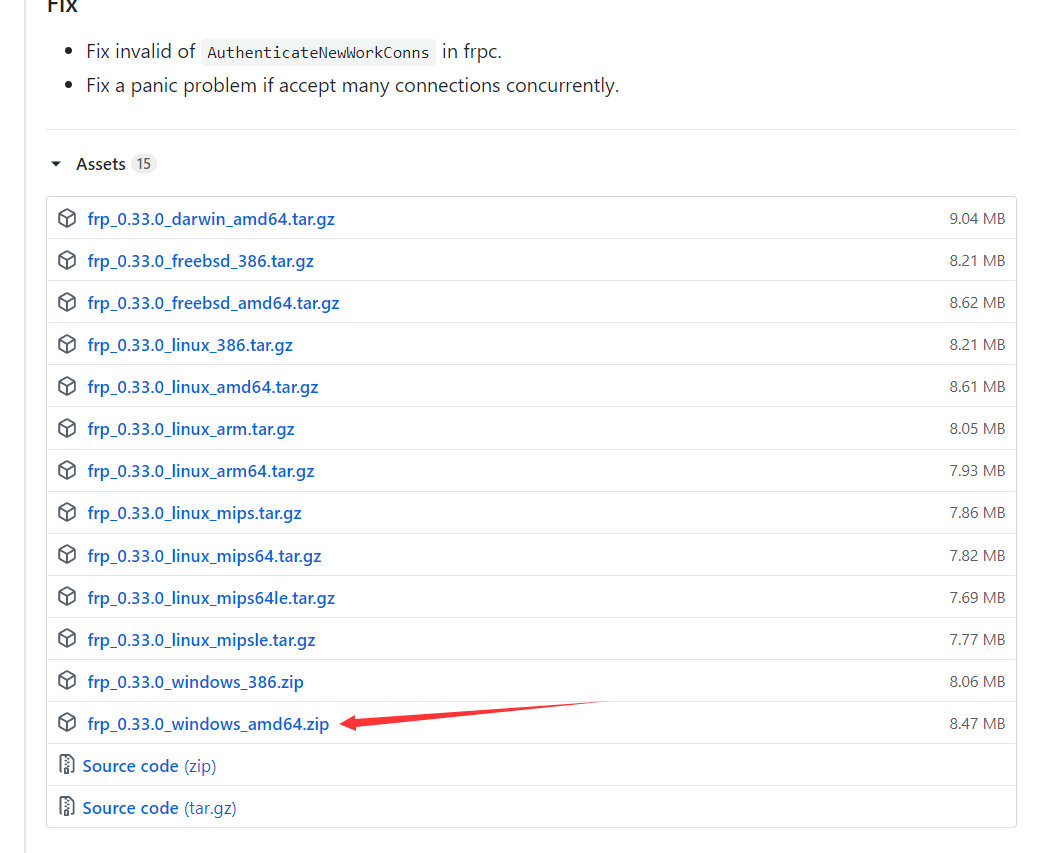Screen dimensions: 1051x853
Task: Click the 7.82 MB size text
Action: [x=977, y=555]
